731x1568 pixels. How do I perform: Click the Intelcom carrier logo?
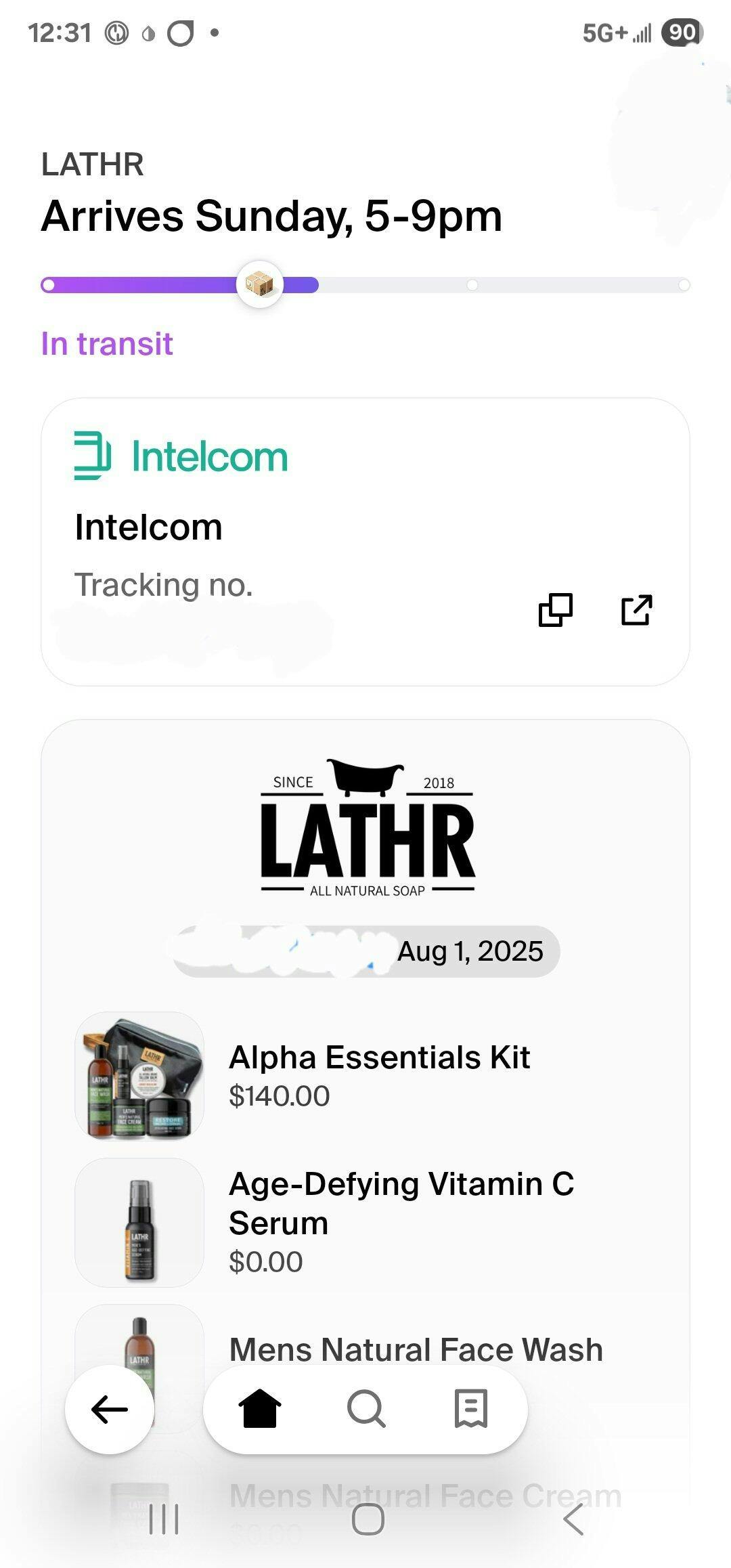pyautogui.click(x=181, y=456)
